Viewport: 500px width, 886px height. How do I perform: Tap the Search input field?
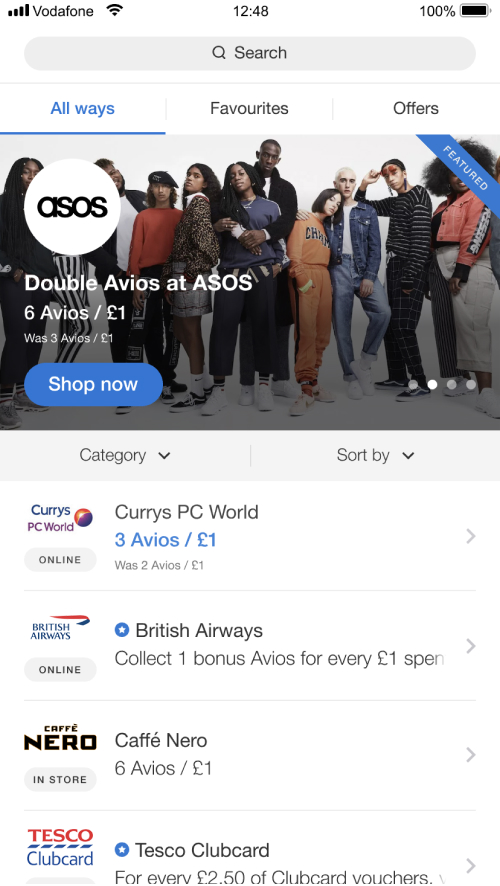tap(250, 53)
